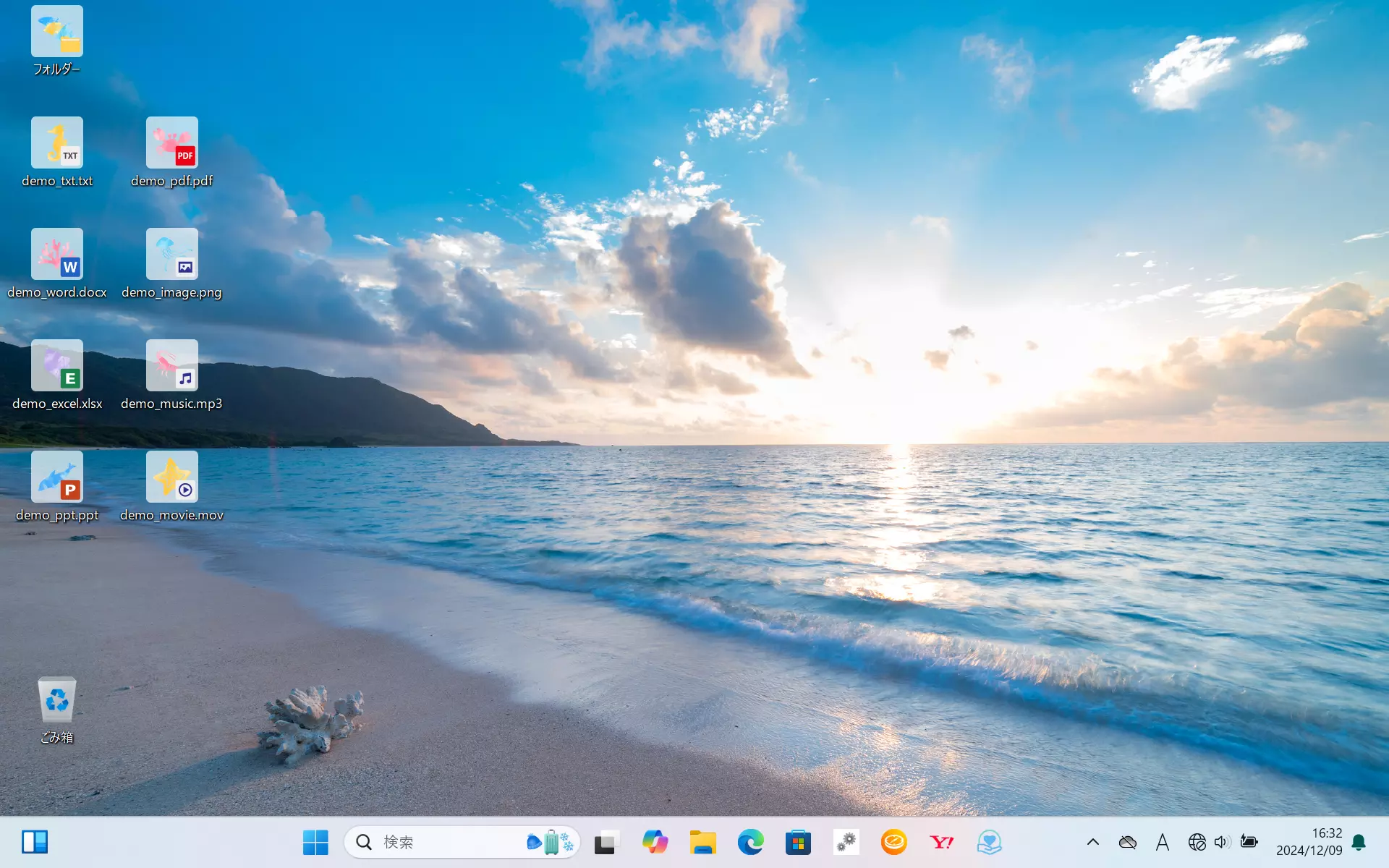Click the cloud sync status tray icon
Screen dimensions: 1389x868
1128,842
